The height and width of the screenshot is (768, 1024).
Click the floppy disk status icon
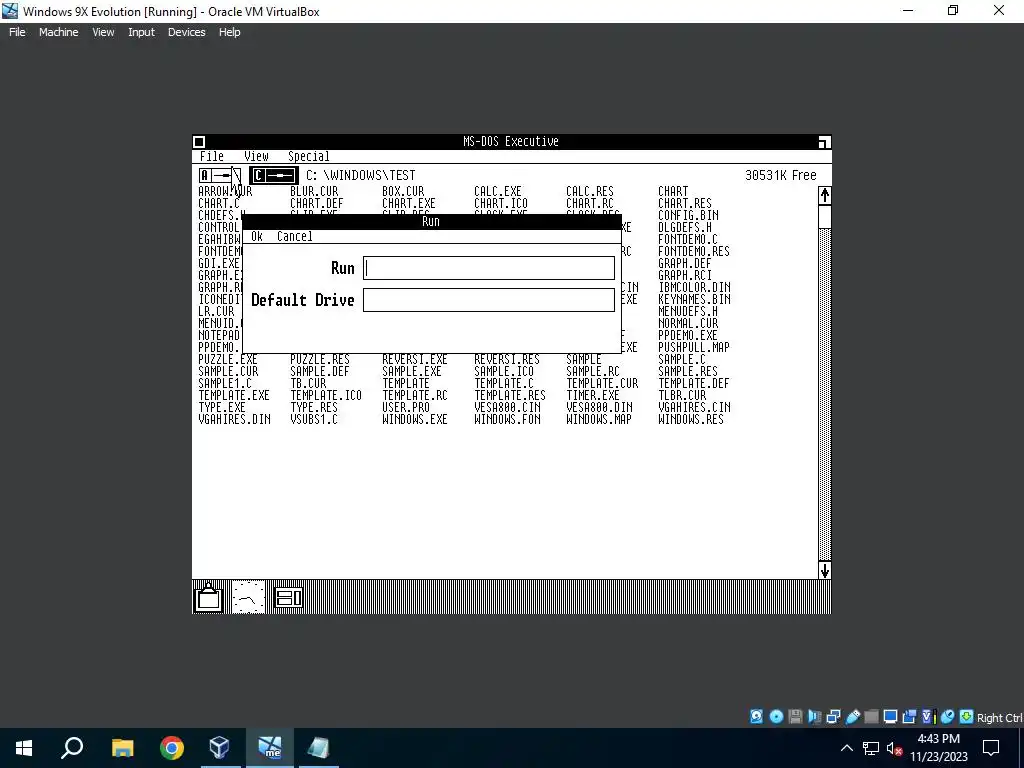pyautogui.click(x=795, y=716)
